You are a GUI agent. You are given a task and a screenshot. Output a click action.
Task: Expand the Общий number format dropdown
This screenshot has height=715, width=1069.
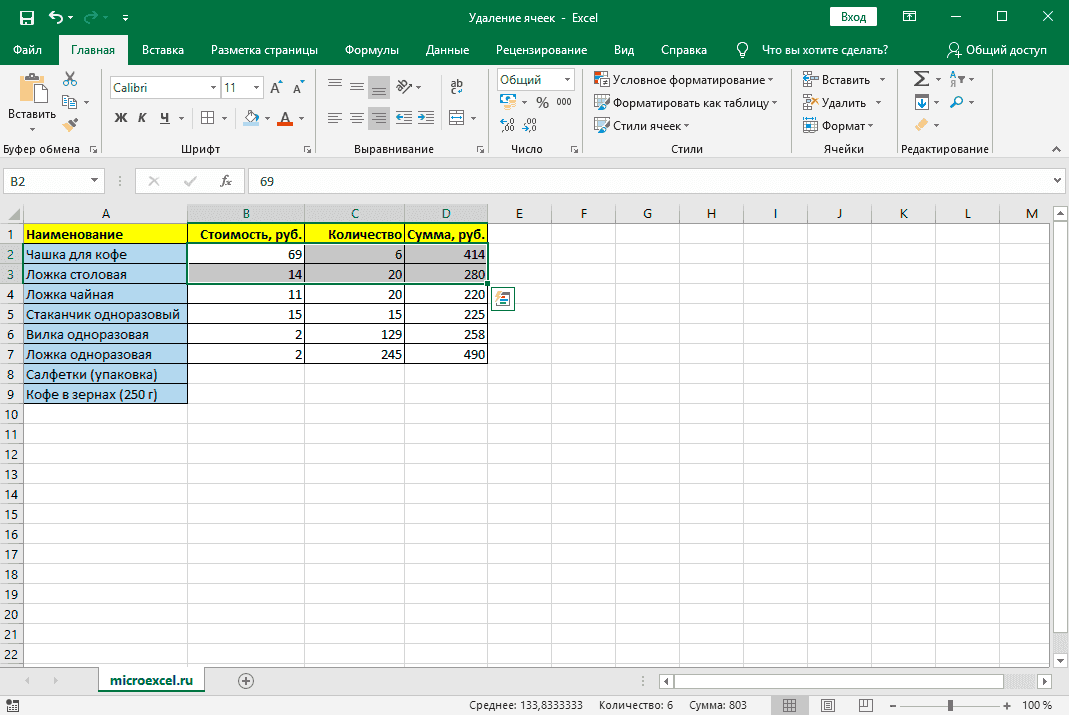click(x=568, y=80)
